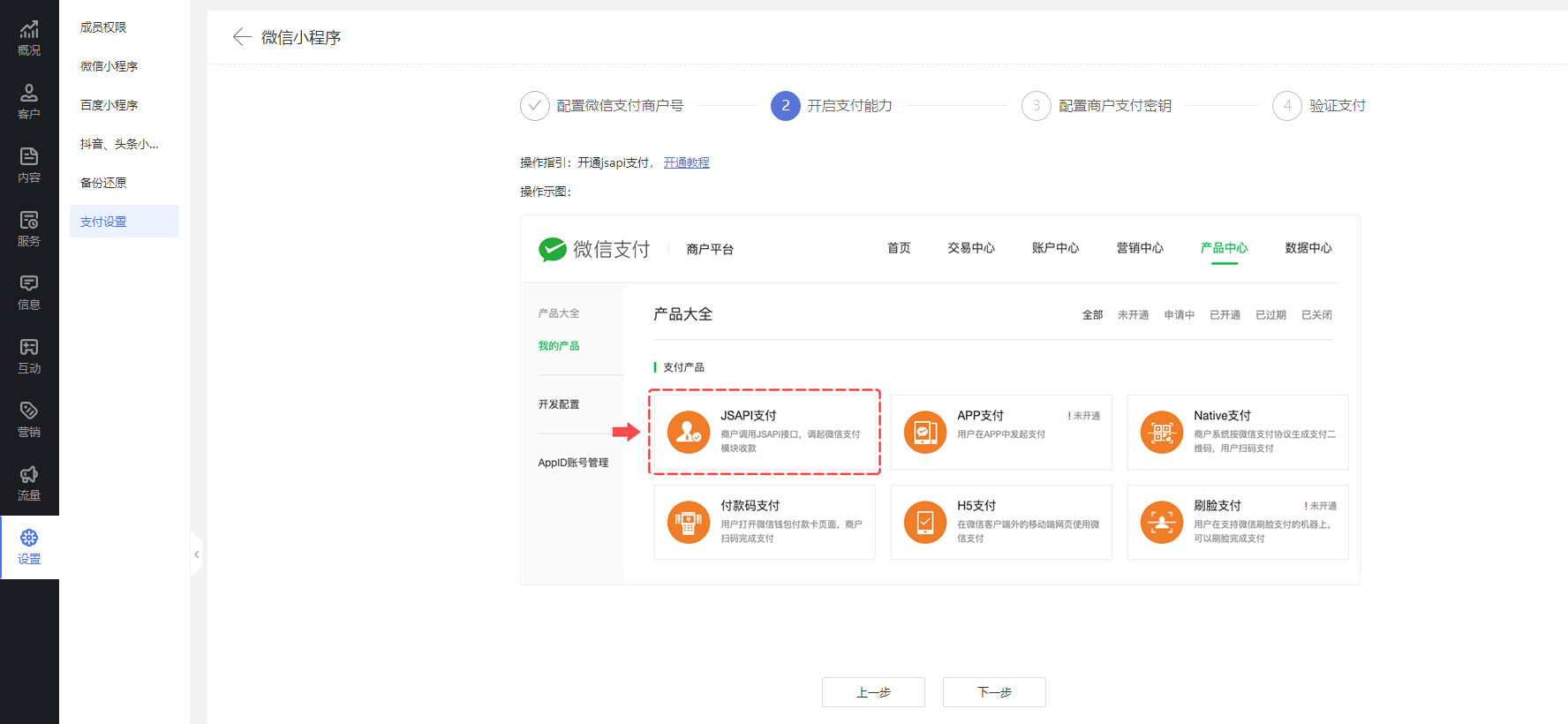Image resolution: width=1568 pixels, height=724 pixels.
Task: Open the 营销 marketing section
Action: (x=29, y=420)
